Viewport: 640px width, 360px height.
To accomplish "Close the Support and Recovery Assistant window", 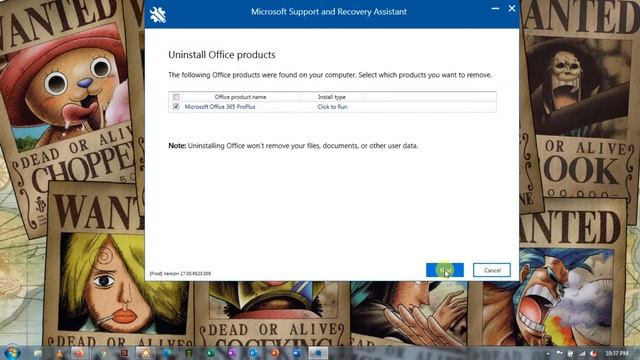I will tap(512, 9).
